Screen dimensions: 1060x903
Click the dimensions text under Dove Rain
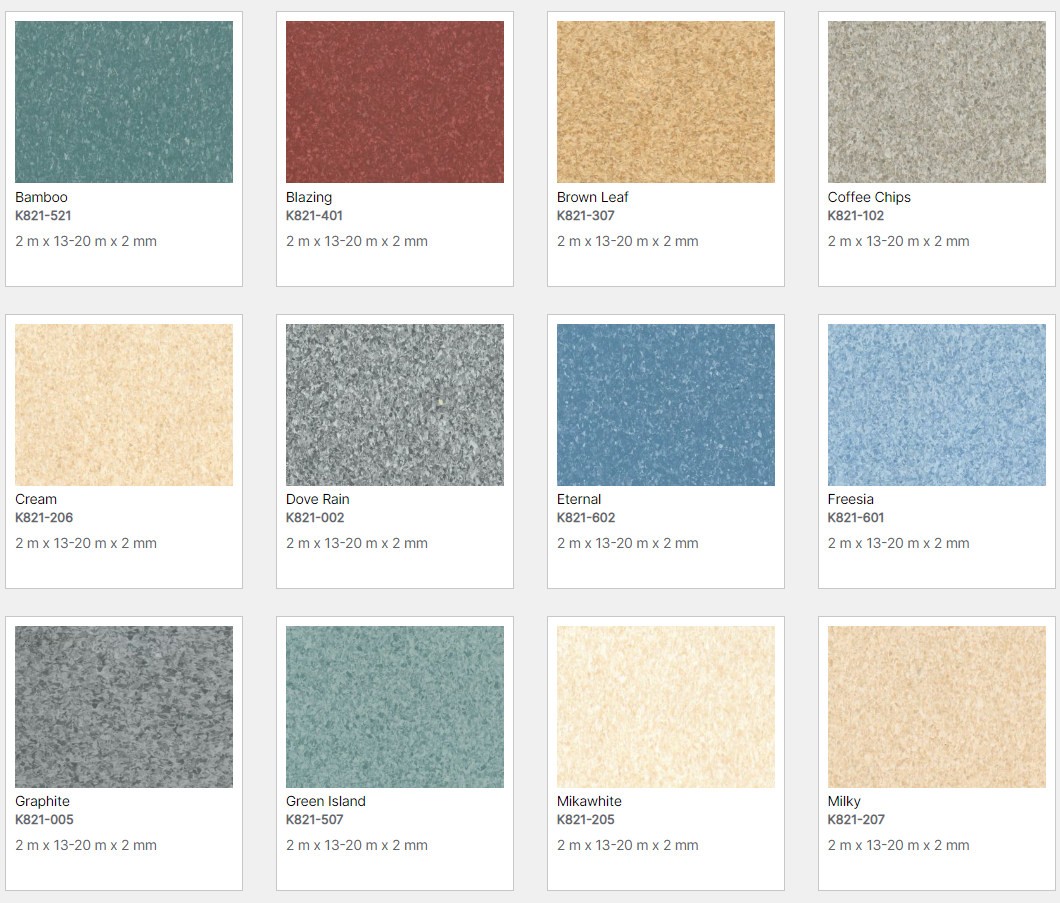357,543
